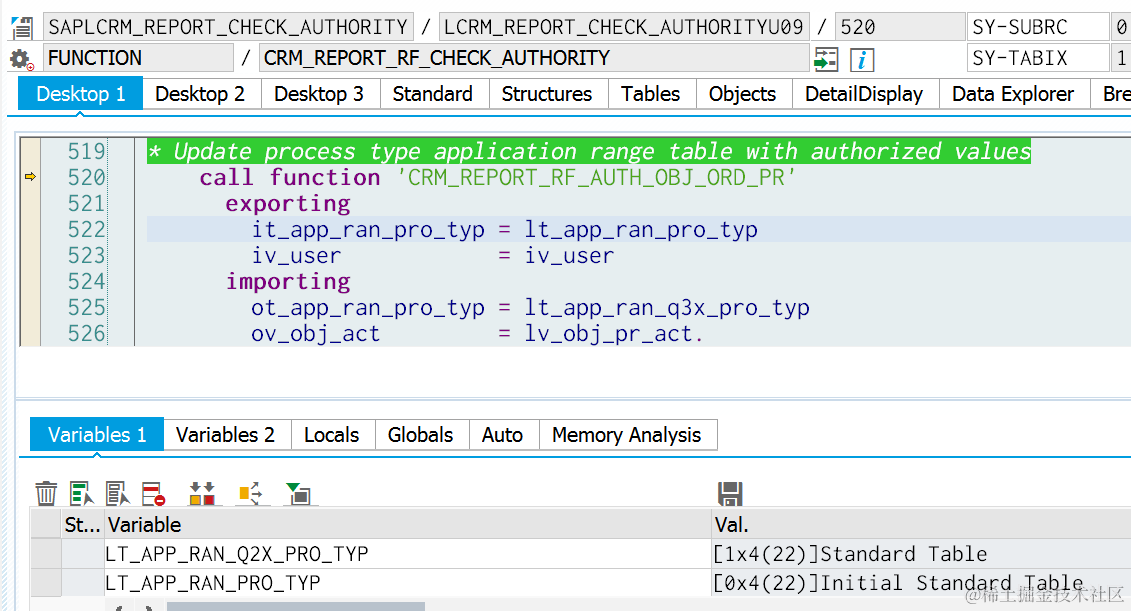
Task: Open the Objects tab
Action: (x=742, y=94)
